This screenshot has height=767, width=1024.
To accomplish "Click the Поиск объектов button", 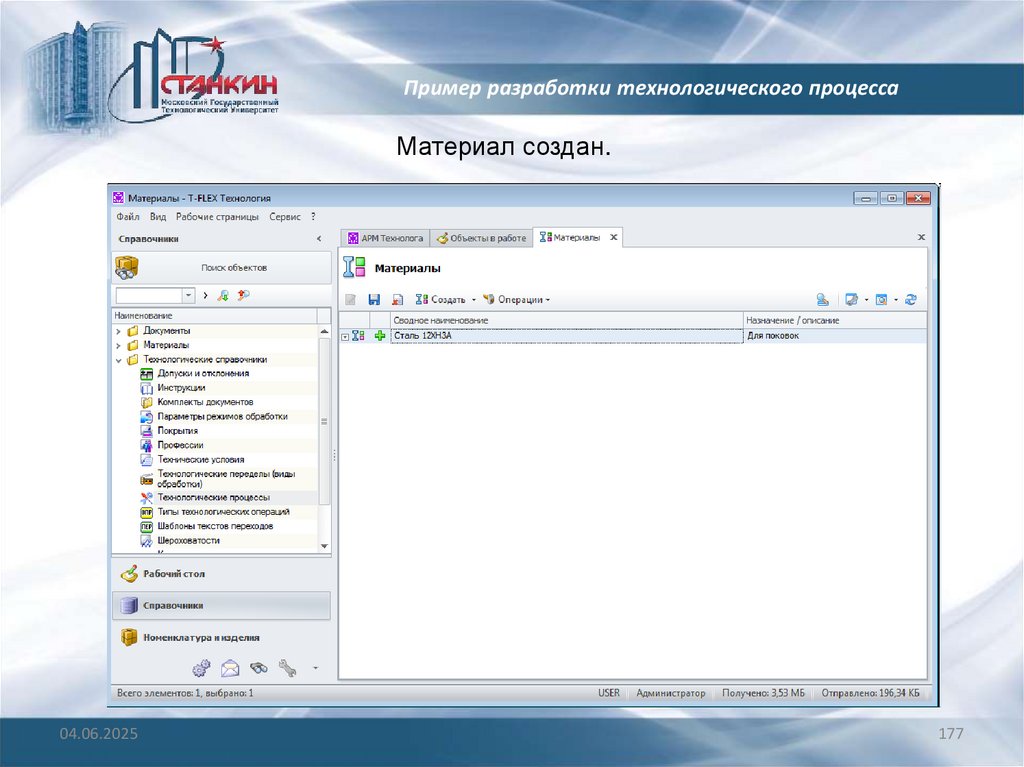I will coord(221,267).
